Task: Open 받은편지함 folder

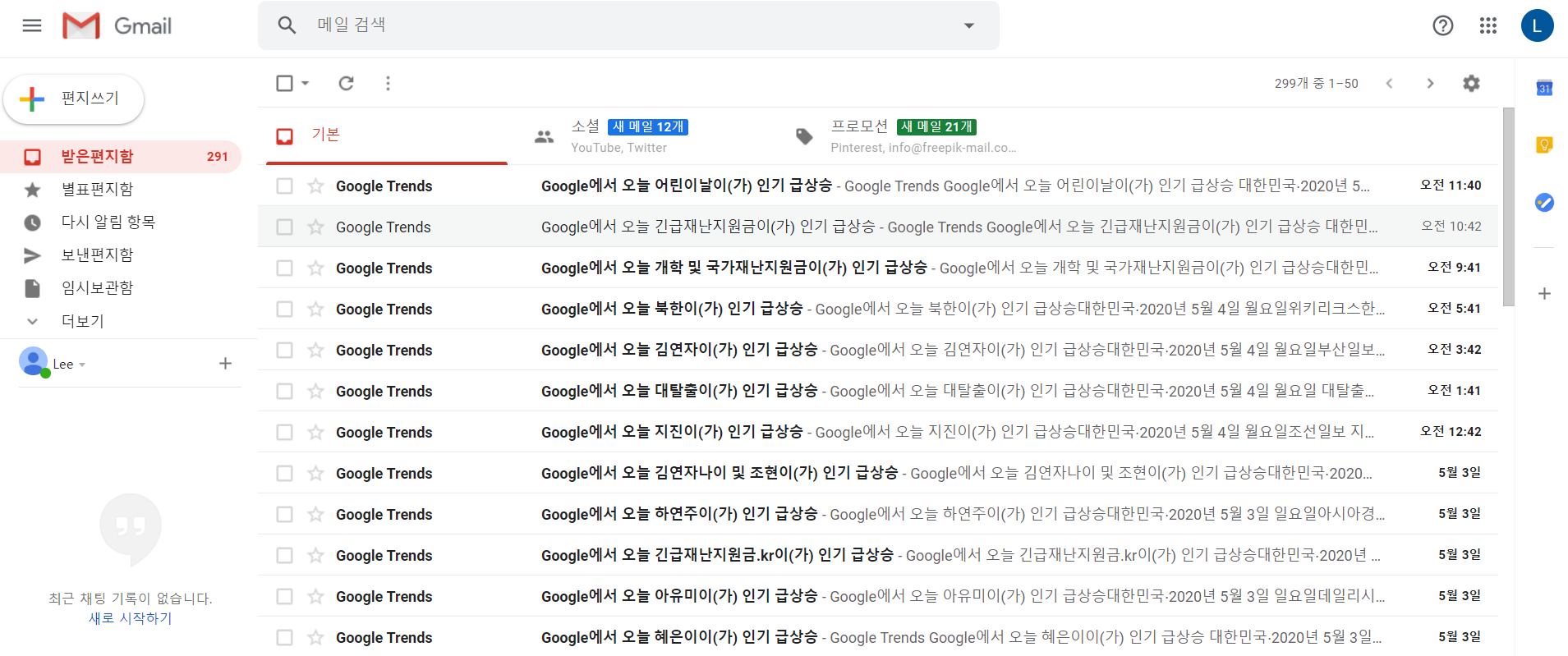Action: (121, 157)
